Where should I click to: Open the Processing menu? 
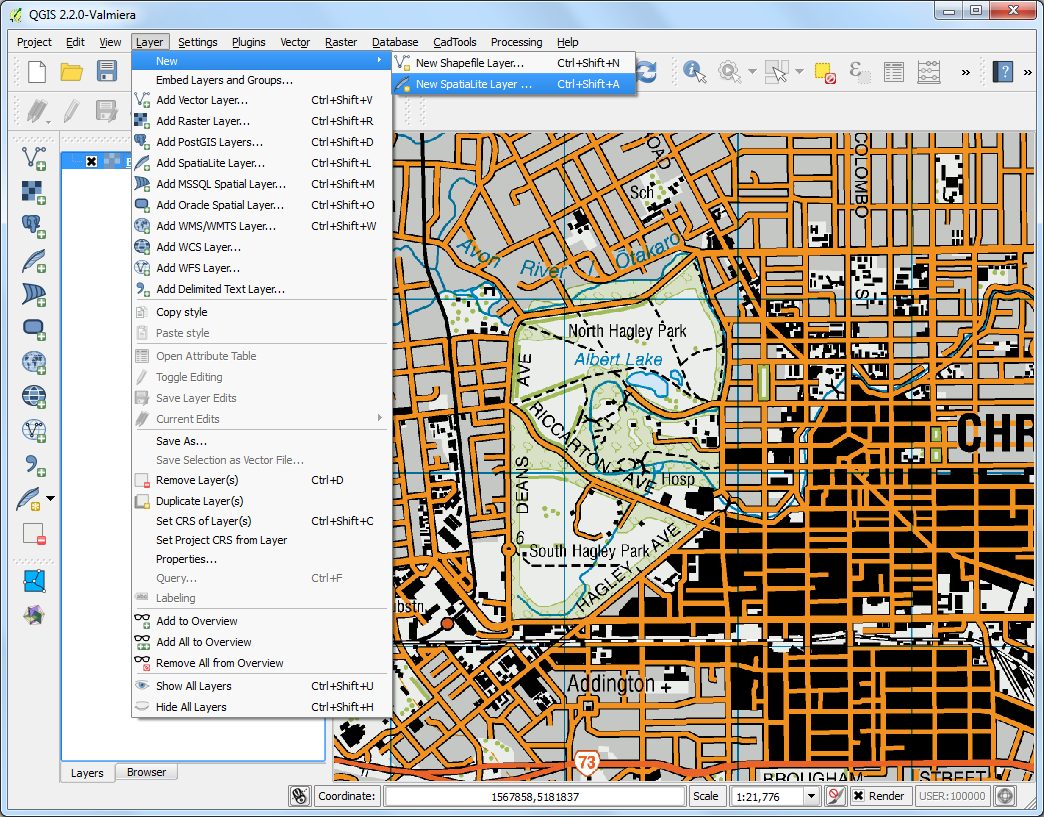pyautogui.click(x=517, y=42)
